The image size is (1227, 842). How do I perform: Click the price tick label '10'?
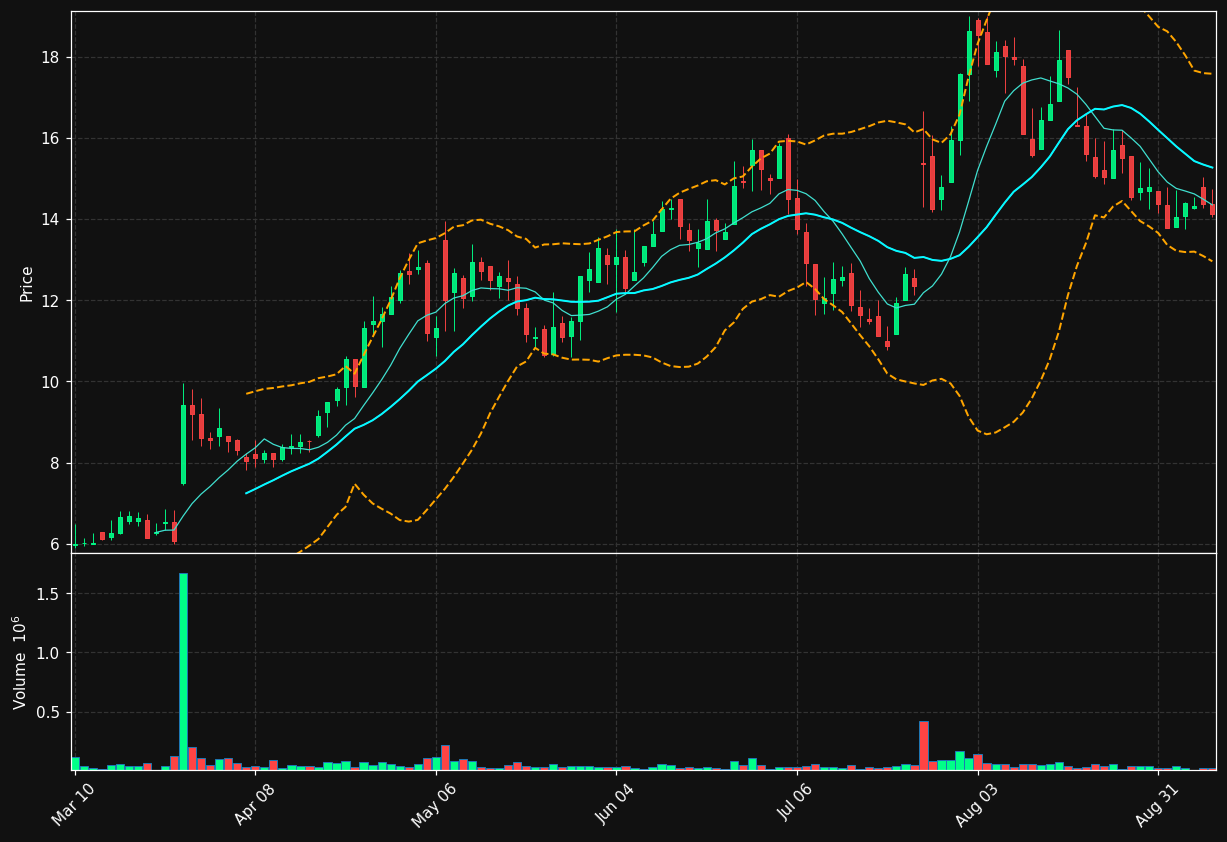tap(51, 382)
